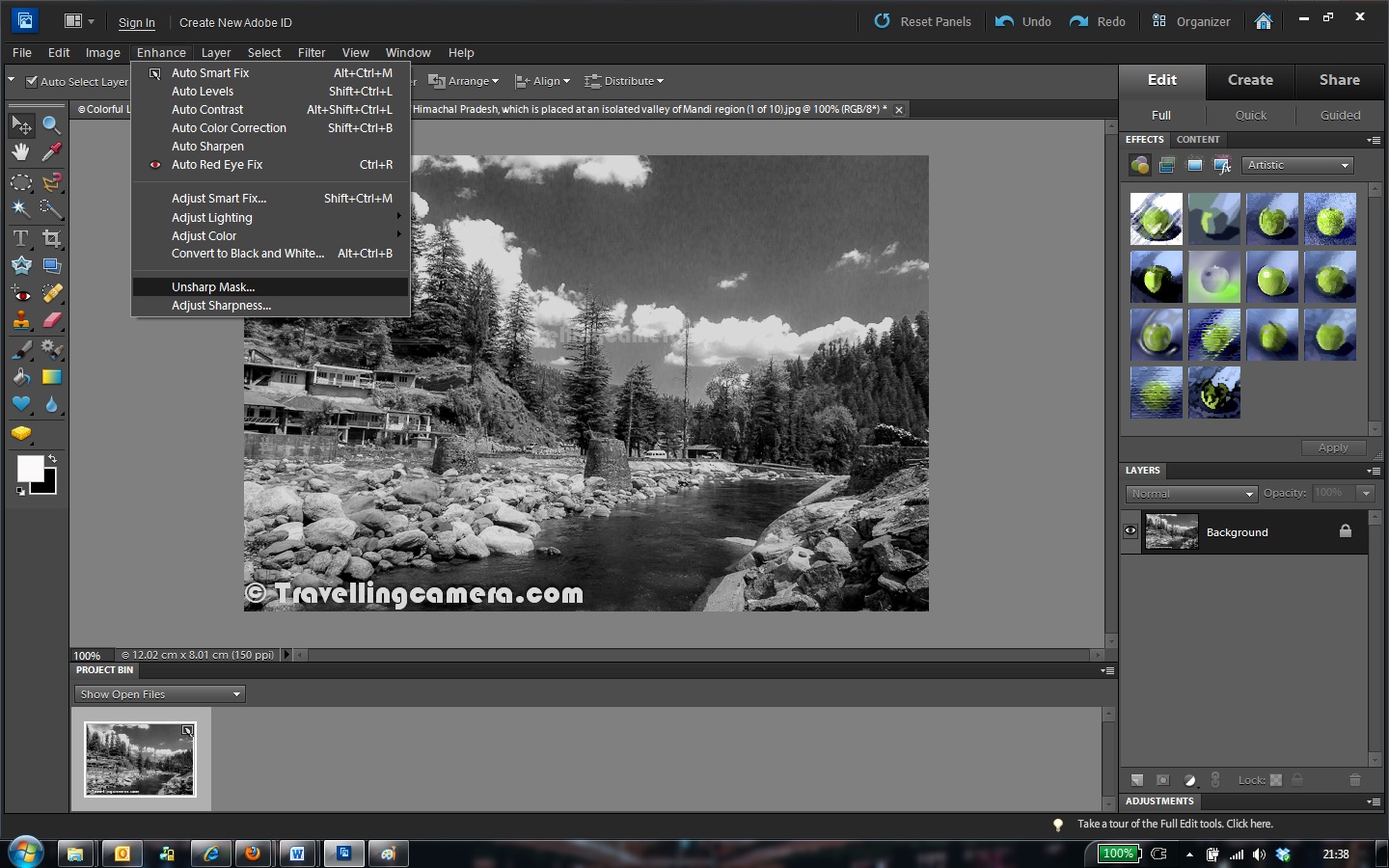Enable transparency lock on the layer
Screen dimensions: 1389x868
[x=1275, y=780]
